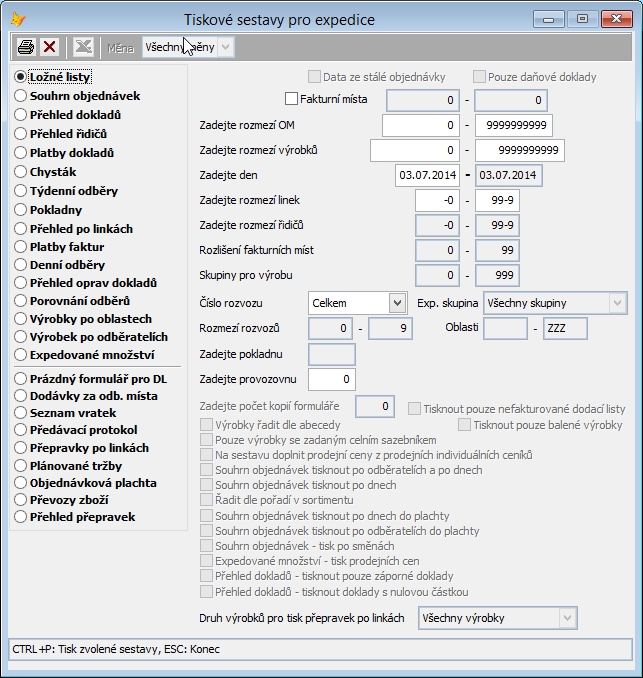This screenshot has width=643, height=678.
Task: Select Přehled řidičů option
Action: point(20,134)
